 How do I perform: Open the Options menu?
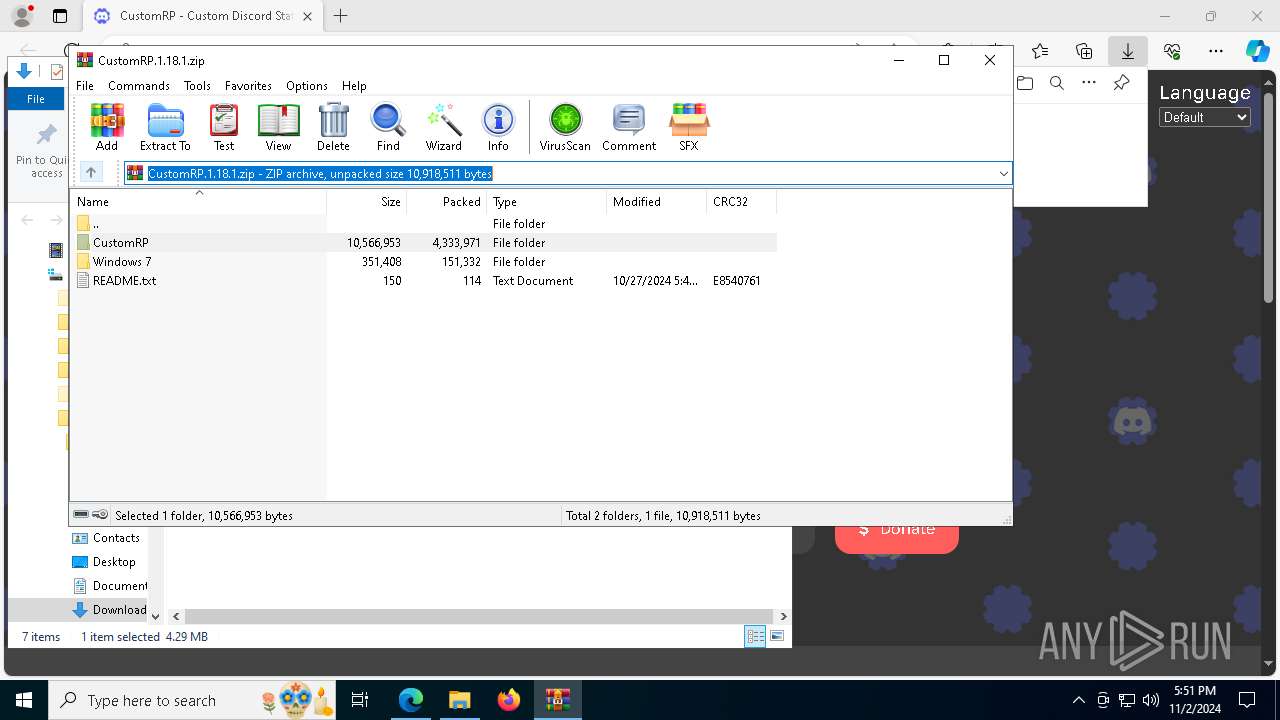pos(307,86)
